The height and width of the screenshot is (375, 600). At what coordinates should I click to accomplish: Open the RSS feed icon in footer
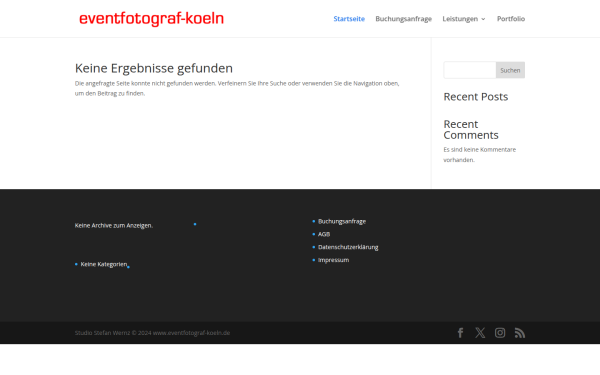[520, 333]
